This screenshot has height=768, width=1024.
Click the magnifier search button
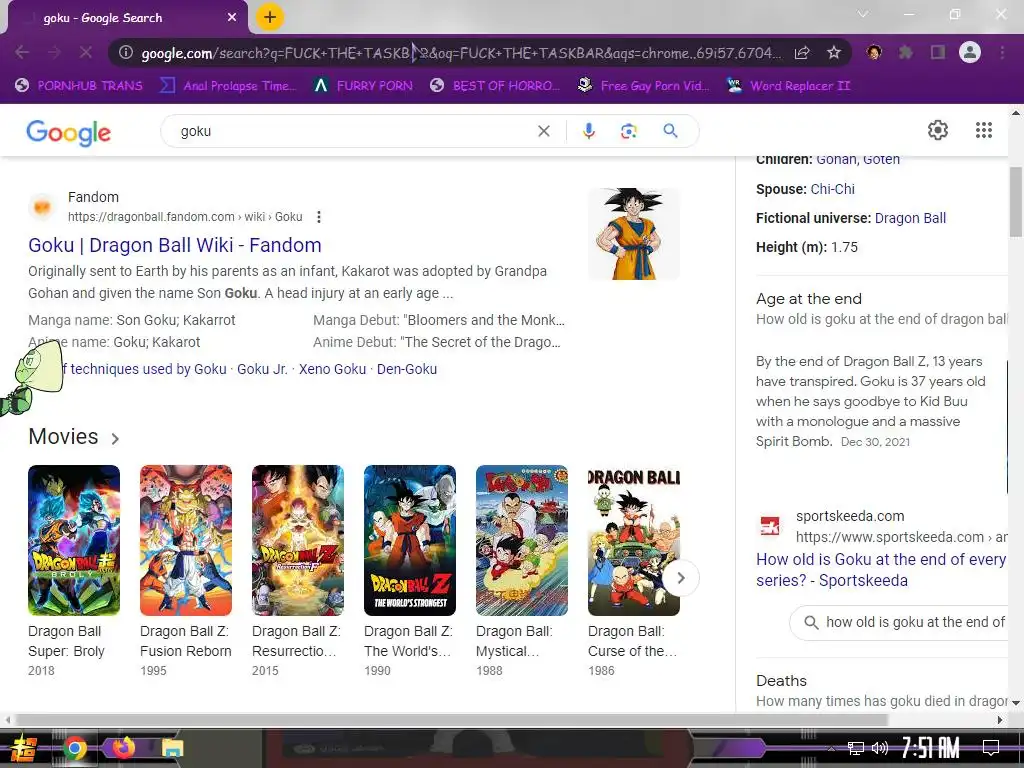670,131
